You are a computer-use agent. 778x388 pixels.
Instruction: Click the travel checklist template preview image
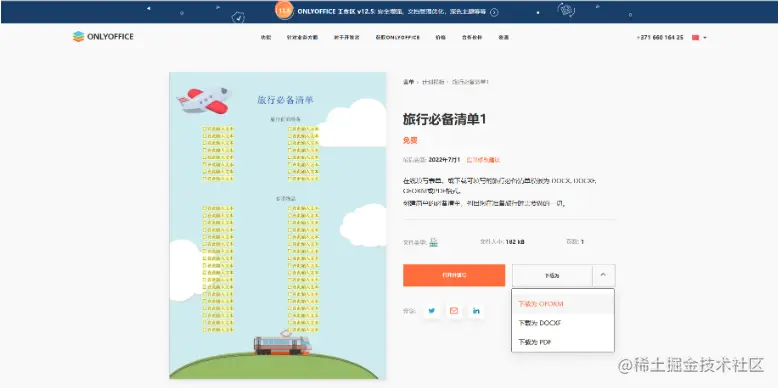pos(277,225)
